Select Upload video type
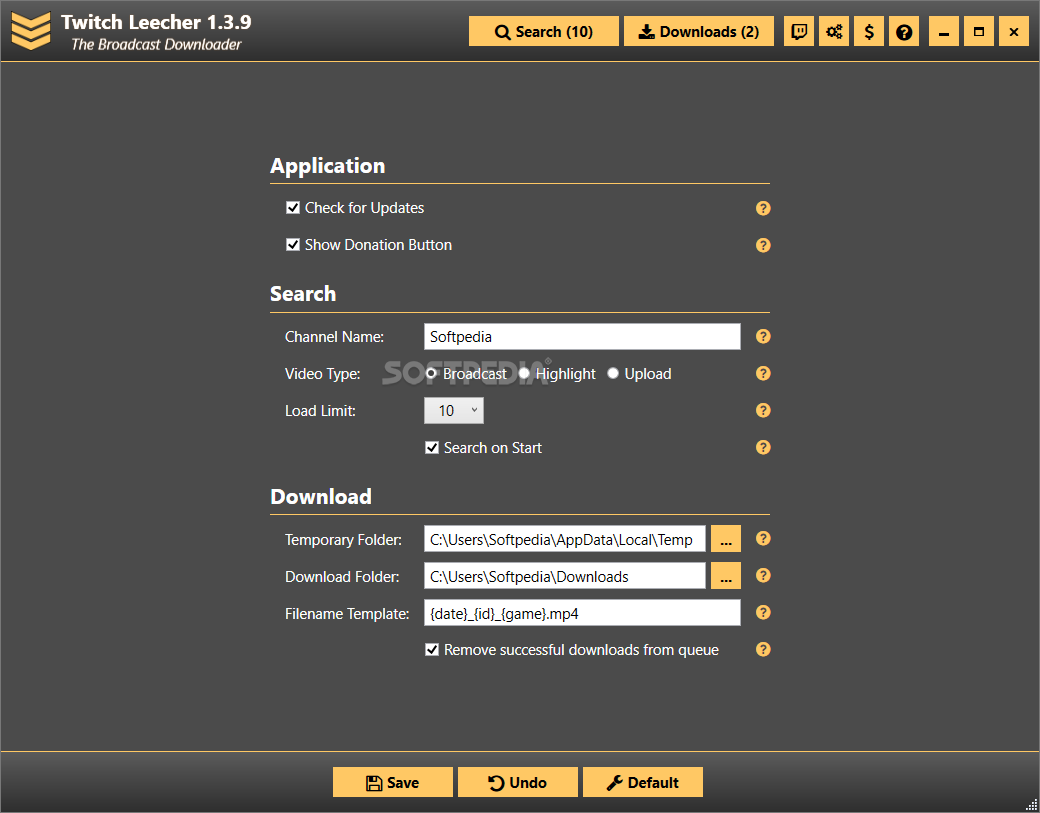 (613, 374)
